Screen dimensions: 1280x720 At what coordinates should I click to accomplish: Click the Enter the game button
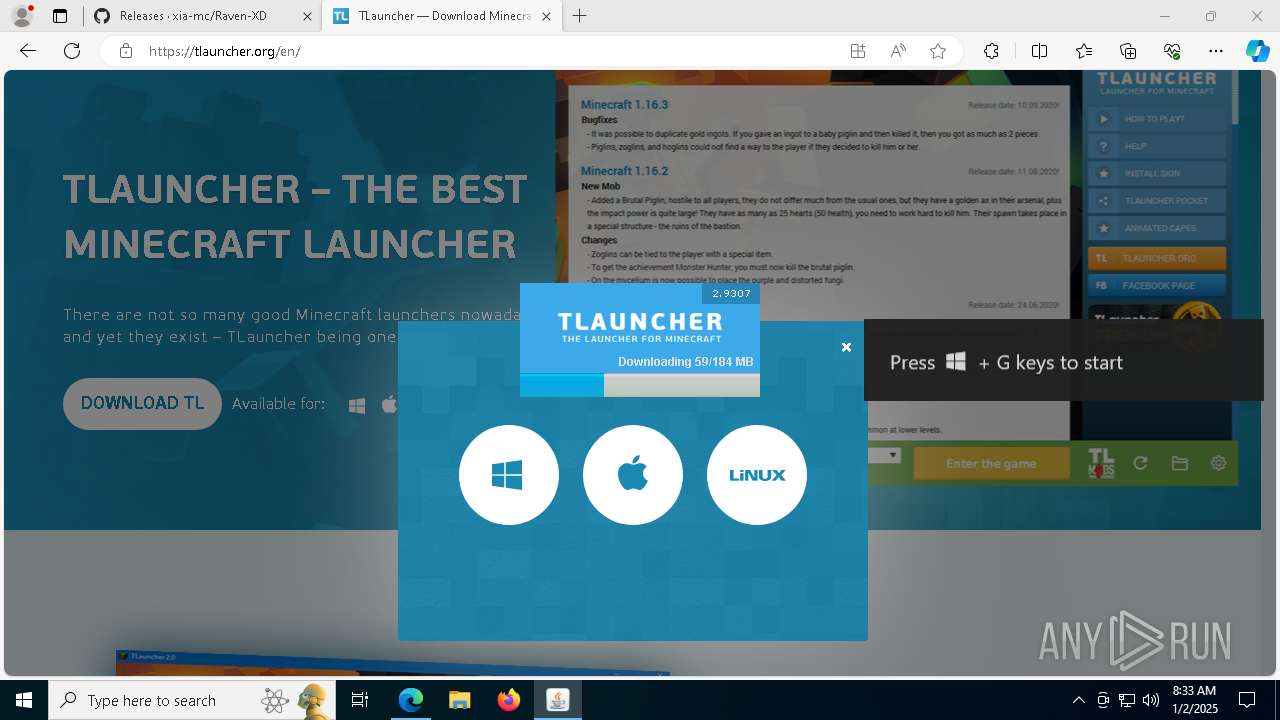[991, 463]
